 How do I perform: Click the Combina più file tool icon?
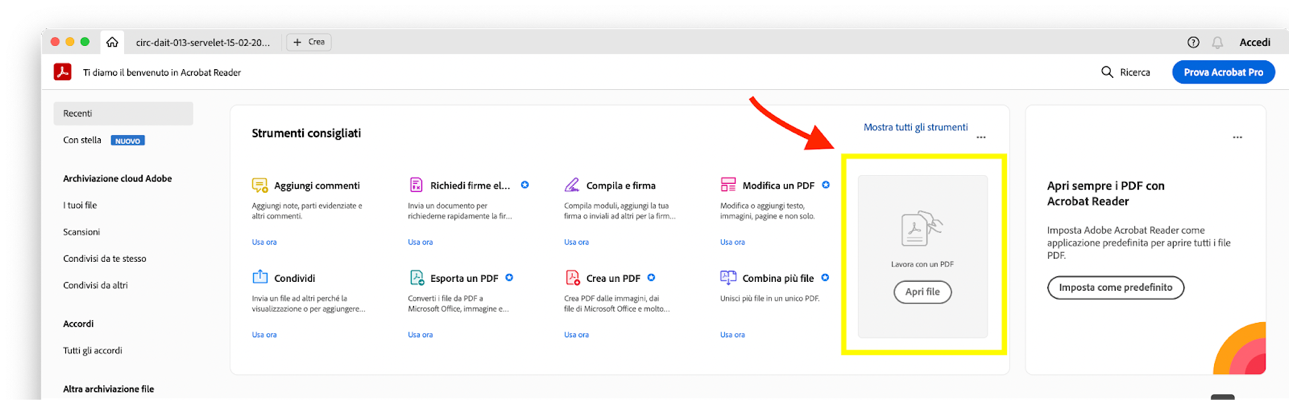728,277
